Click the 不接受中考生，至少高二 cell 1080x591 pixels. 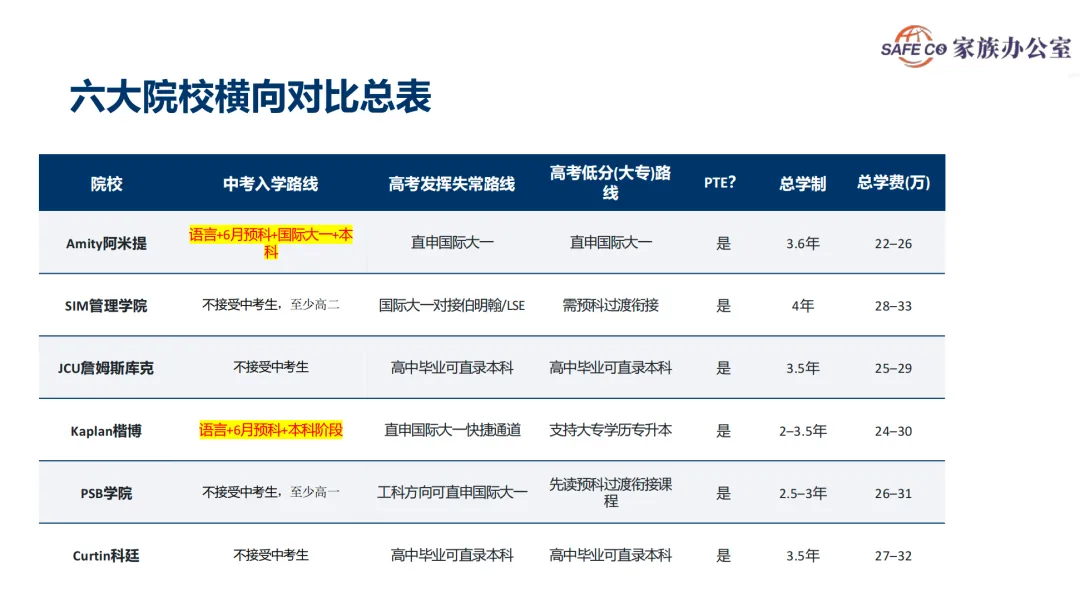(271, 304)
